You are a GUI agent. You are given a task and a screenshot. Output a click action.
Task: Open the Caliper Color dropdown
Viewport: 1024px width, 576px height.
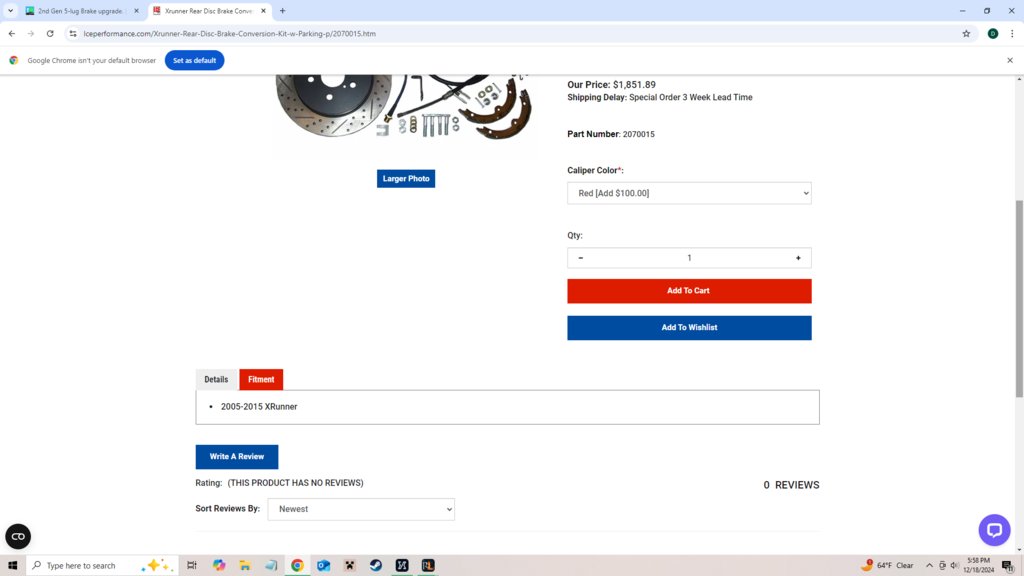(689, 193)
